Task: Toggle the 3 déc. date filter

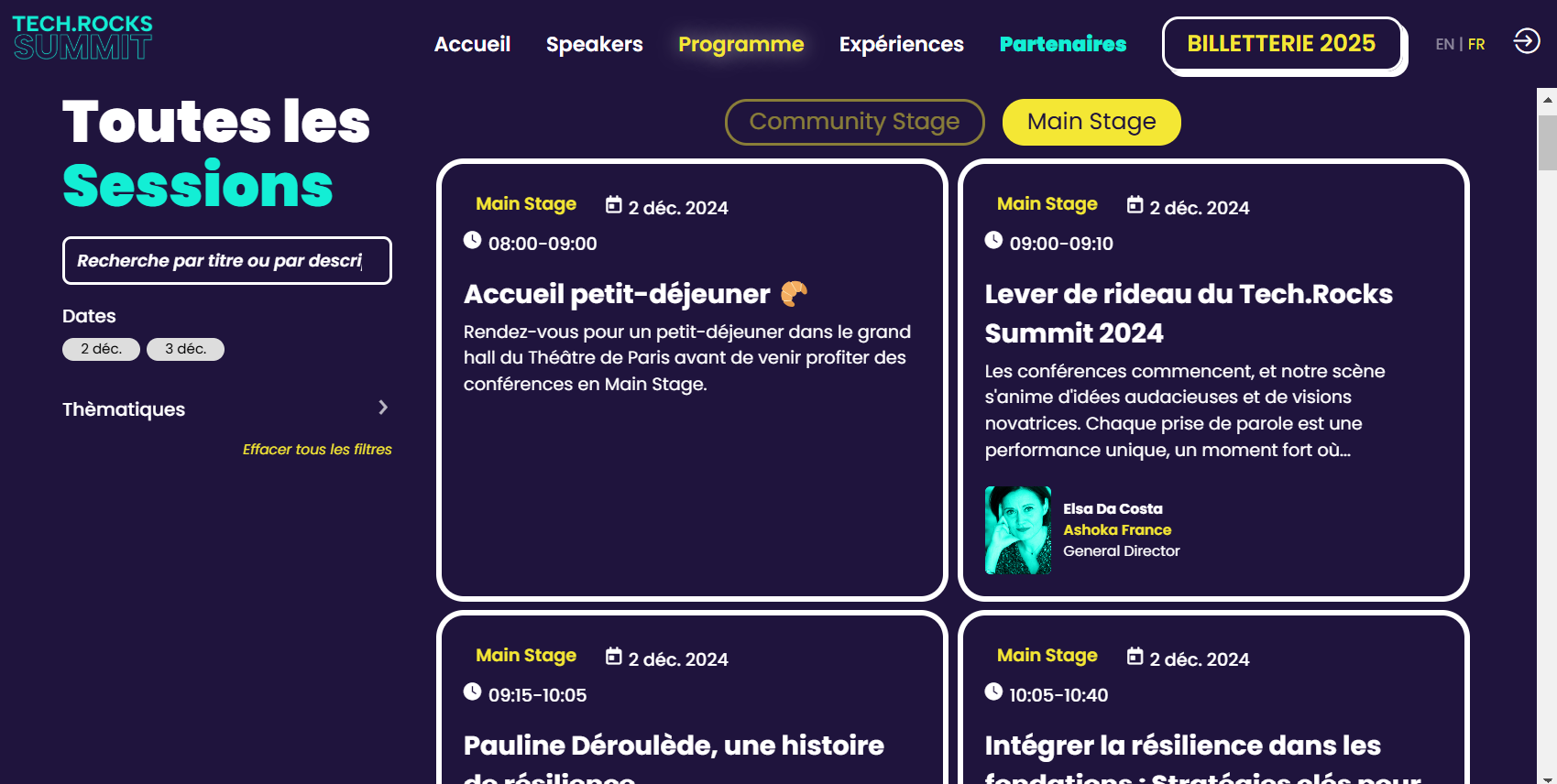Action: [x=185, y=349]
